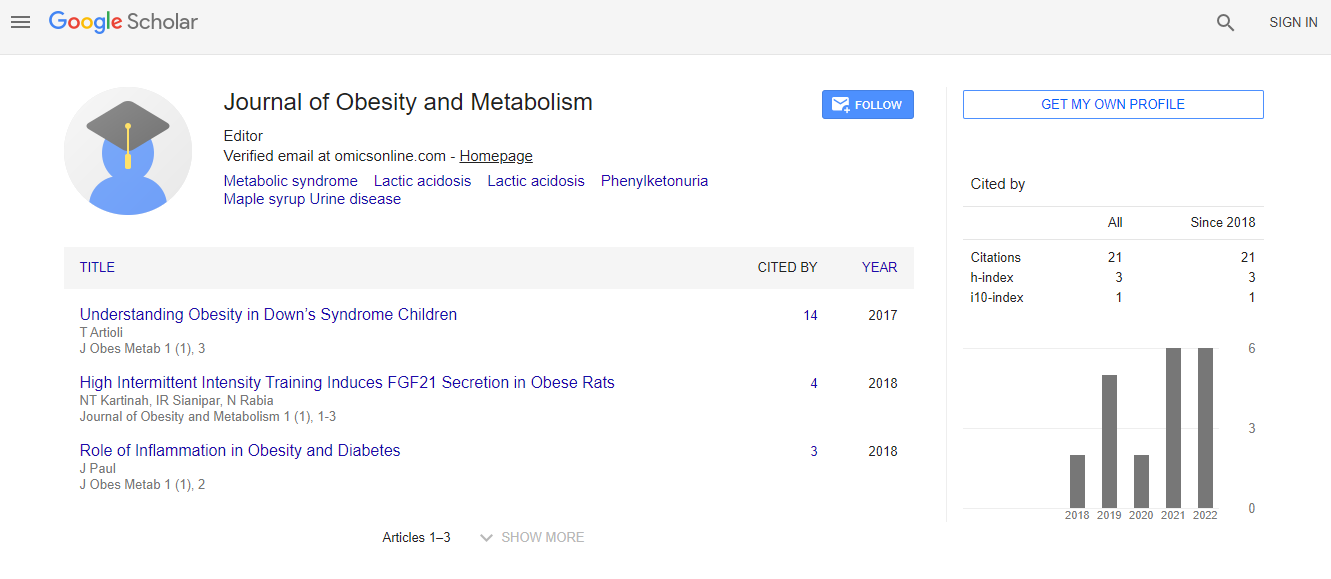Viewport: 1331px width, 579px height.
Task: Click the graduation cap profile avatar
Action: pos(128,151)
